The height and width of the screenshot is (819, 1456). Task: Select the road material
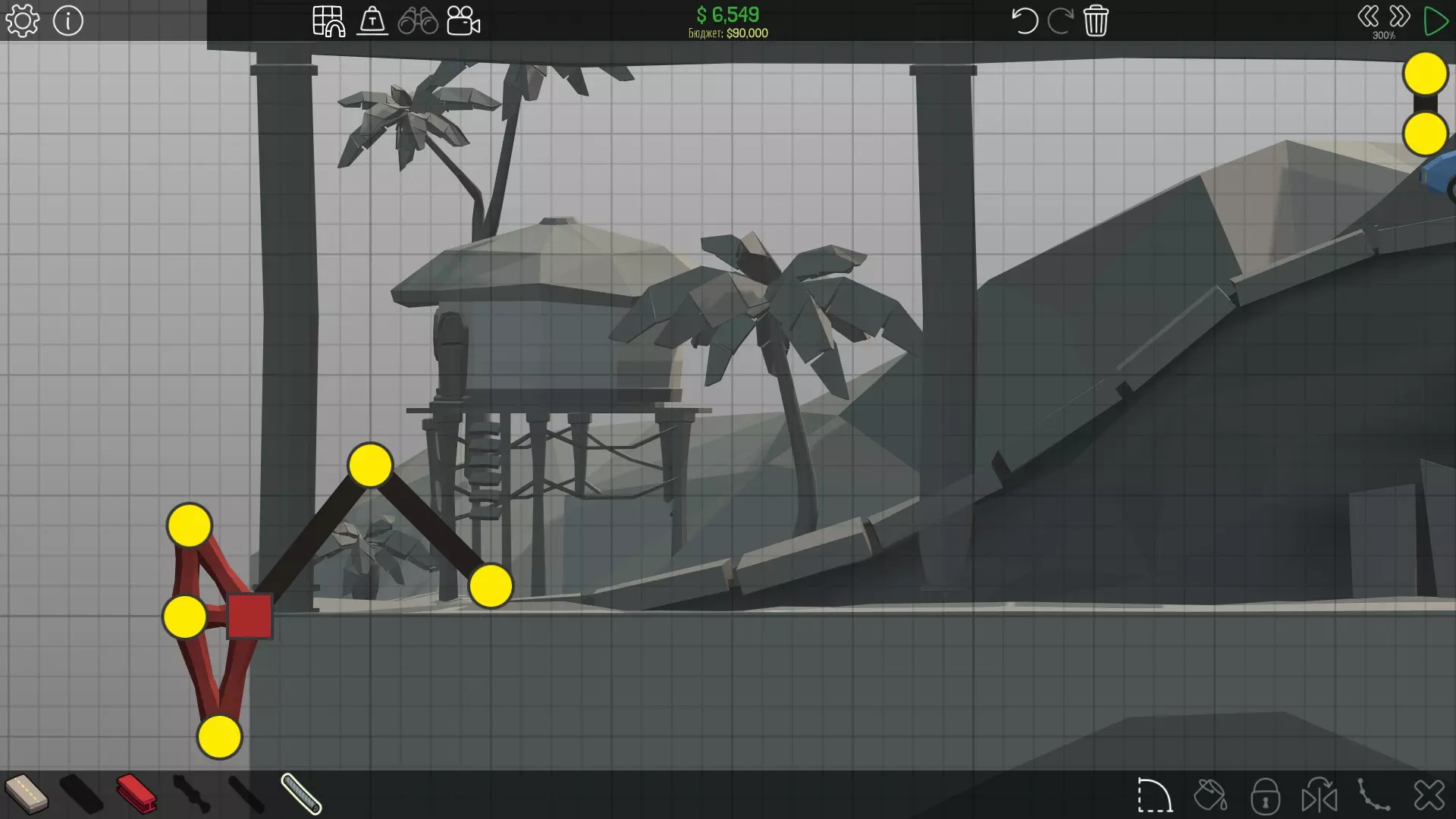27,794
